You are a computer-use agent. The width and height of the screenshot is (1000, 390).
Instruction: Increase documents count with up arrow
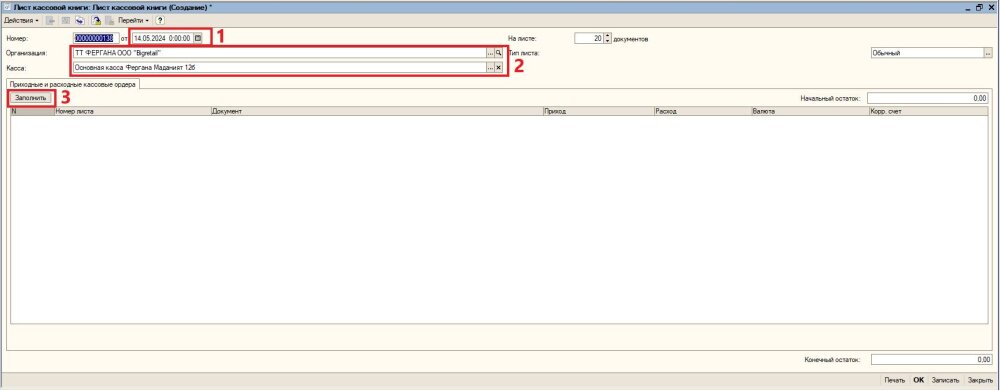pos(607,36)
